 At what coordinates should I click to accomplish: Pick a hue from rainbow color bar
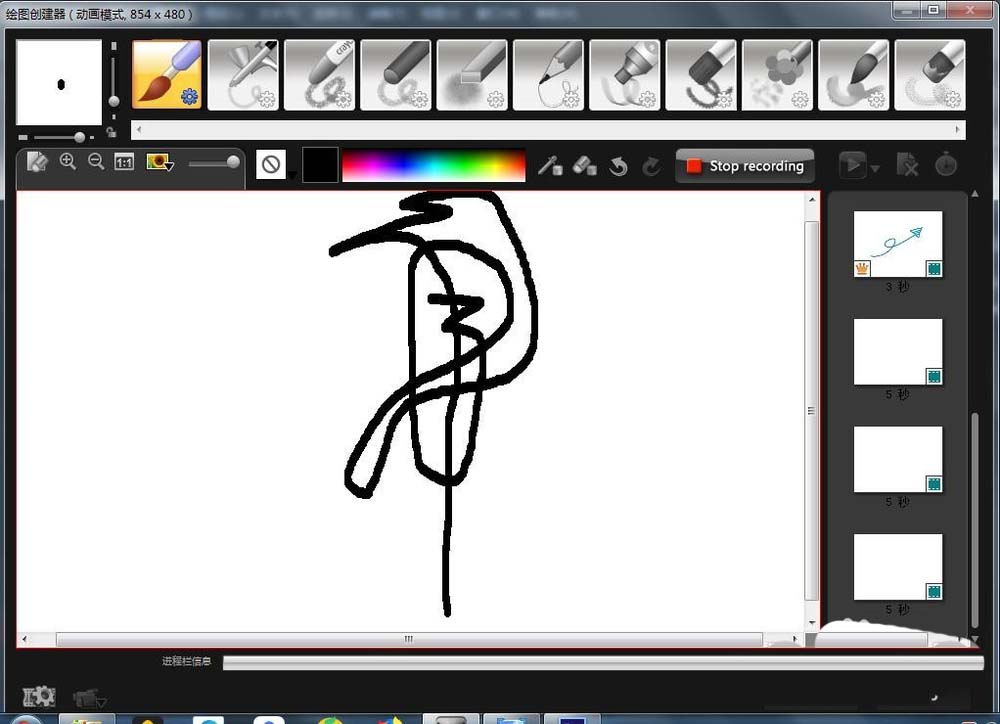click(434, 166)
